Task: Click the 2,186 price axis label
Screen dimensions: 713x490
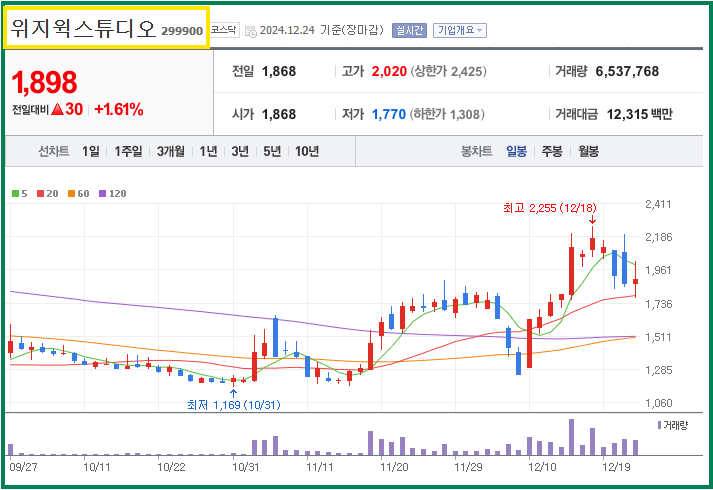Action: coord(658,237)
